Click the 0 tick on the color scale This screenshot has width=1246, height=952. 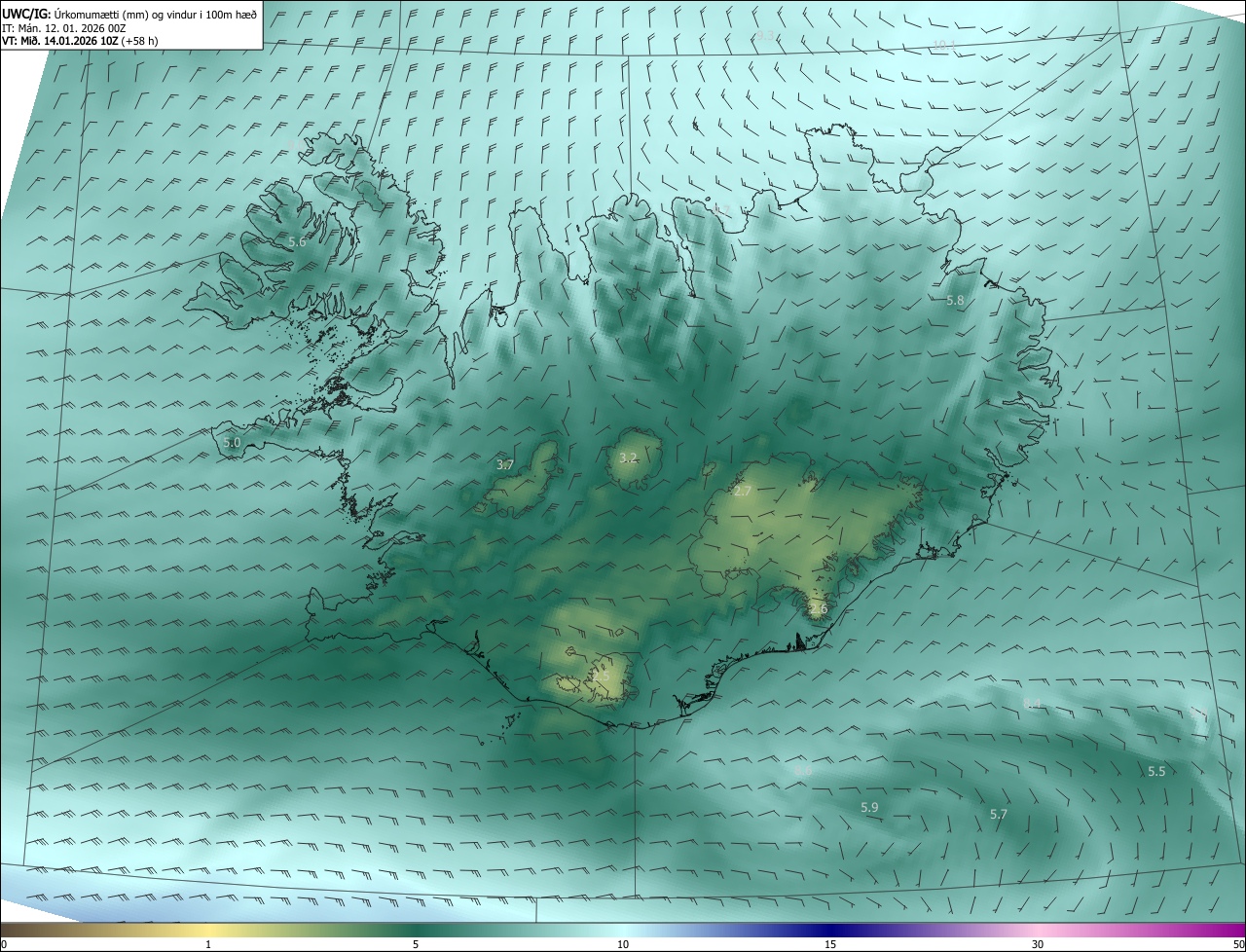coord(3,944)
